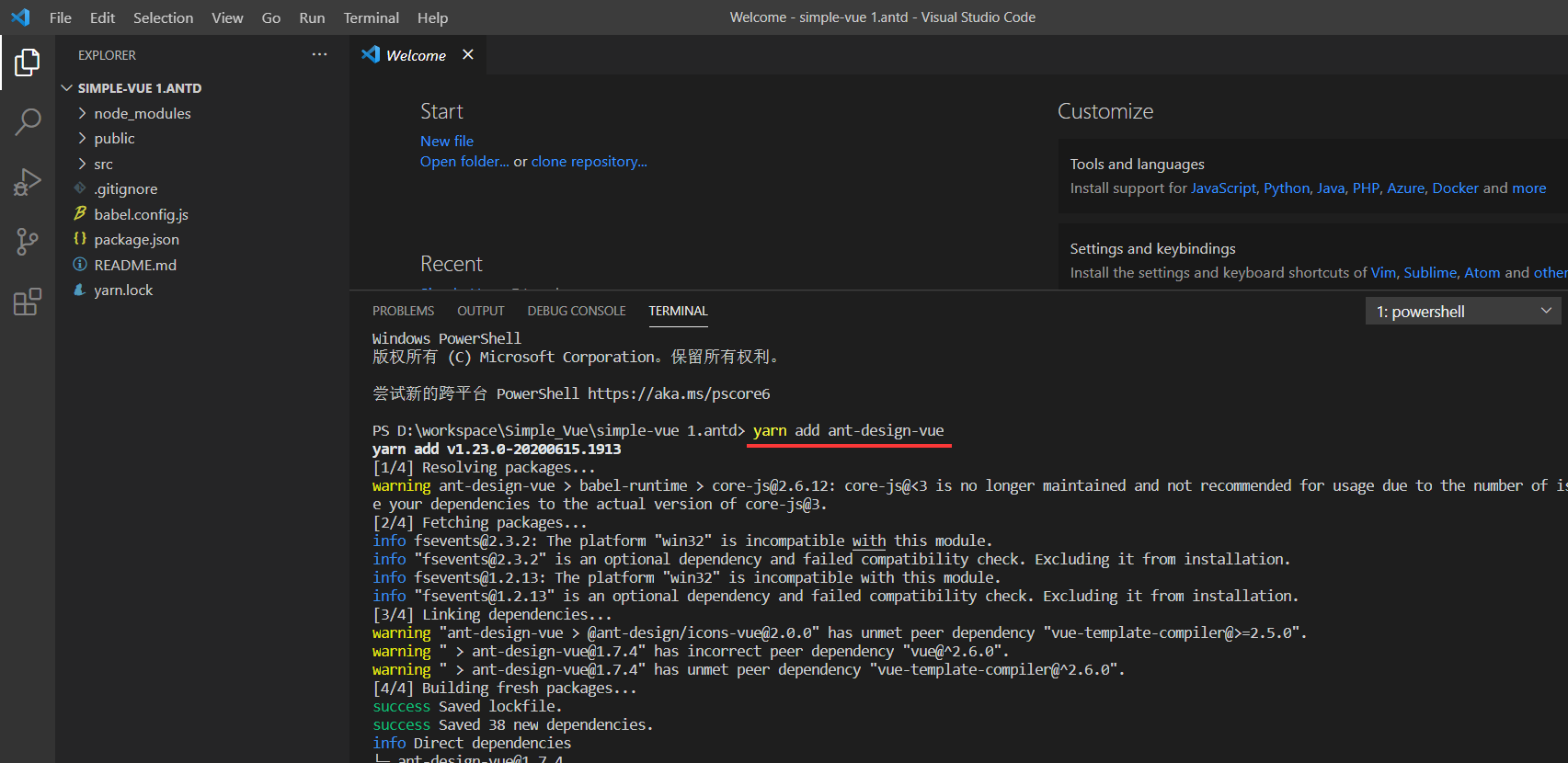This screenshot has height=763, width=1568.
Task: Open the Extensions view
Action: point(28,302)
